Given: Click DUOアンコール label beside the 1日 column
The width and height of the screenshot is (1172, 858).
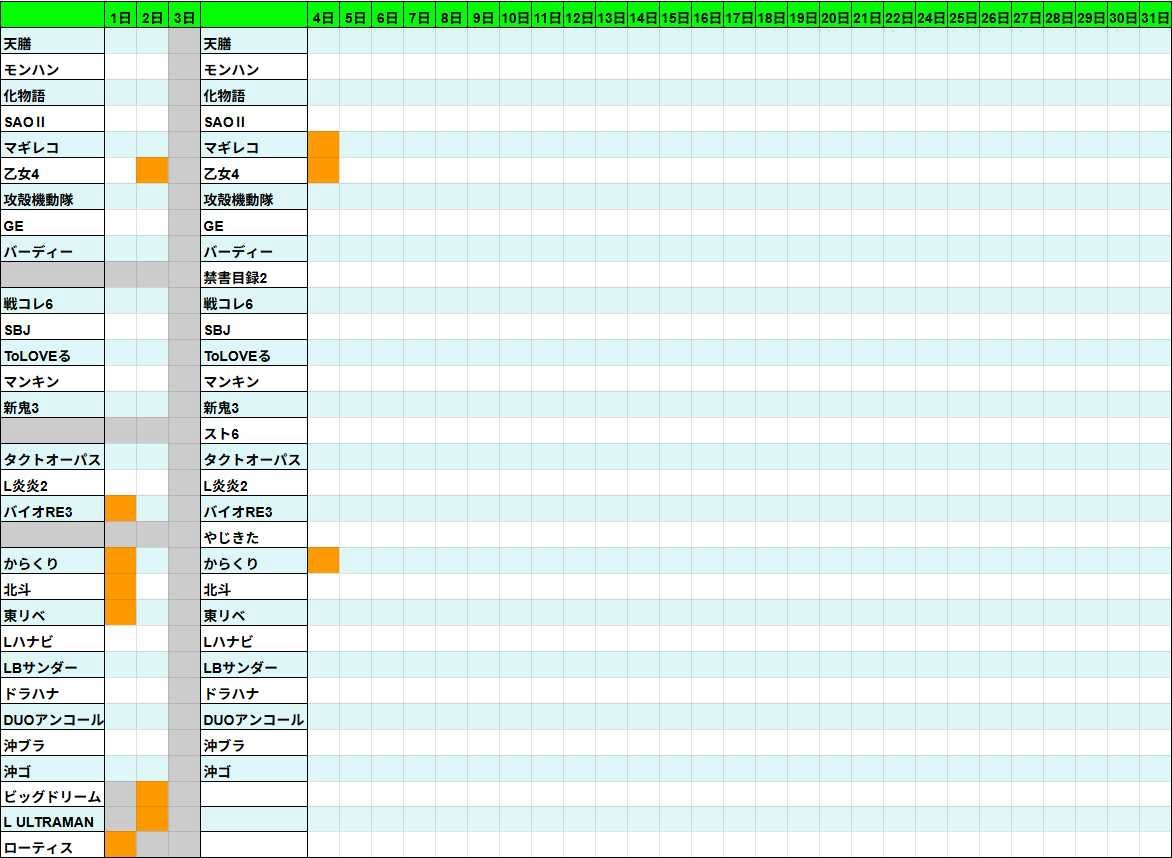Looking at the screenshot, I should (x=52, y=717).
